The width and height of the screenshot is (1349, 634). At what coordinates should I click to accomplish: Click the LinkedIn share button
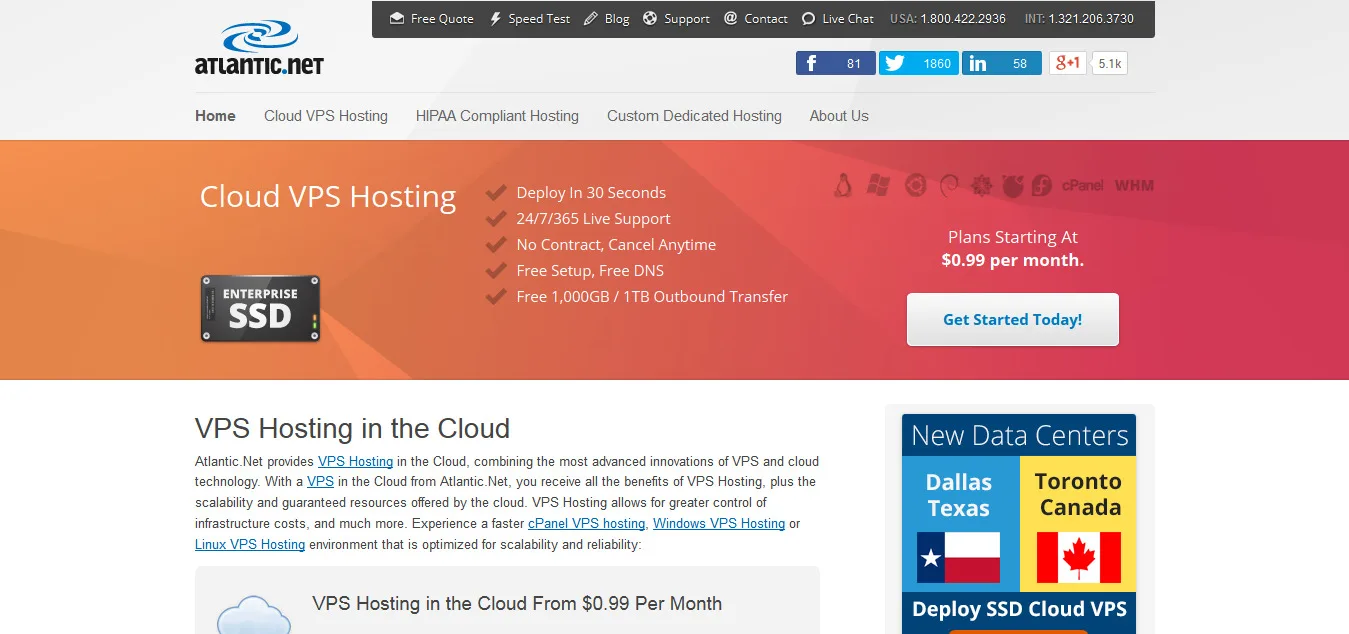click(x=1002, y=63)
